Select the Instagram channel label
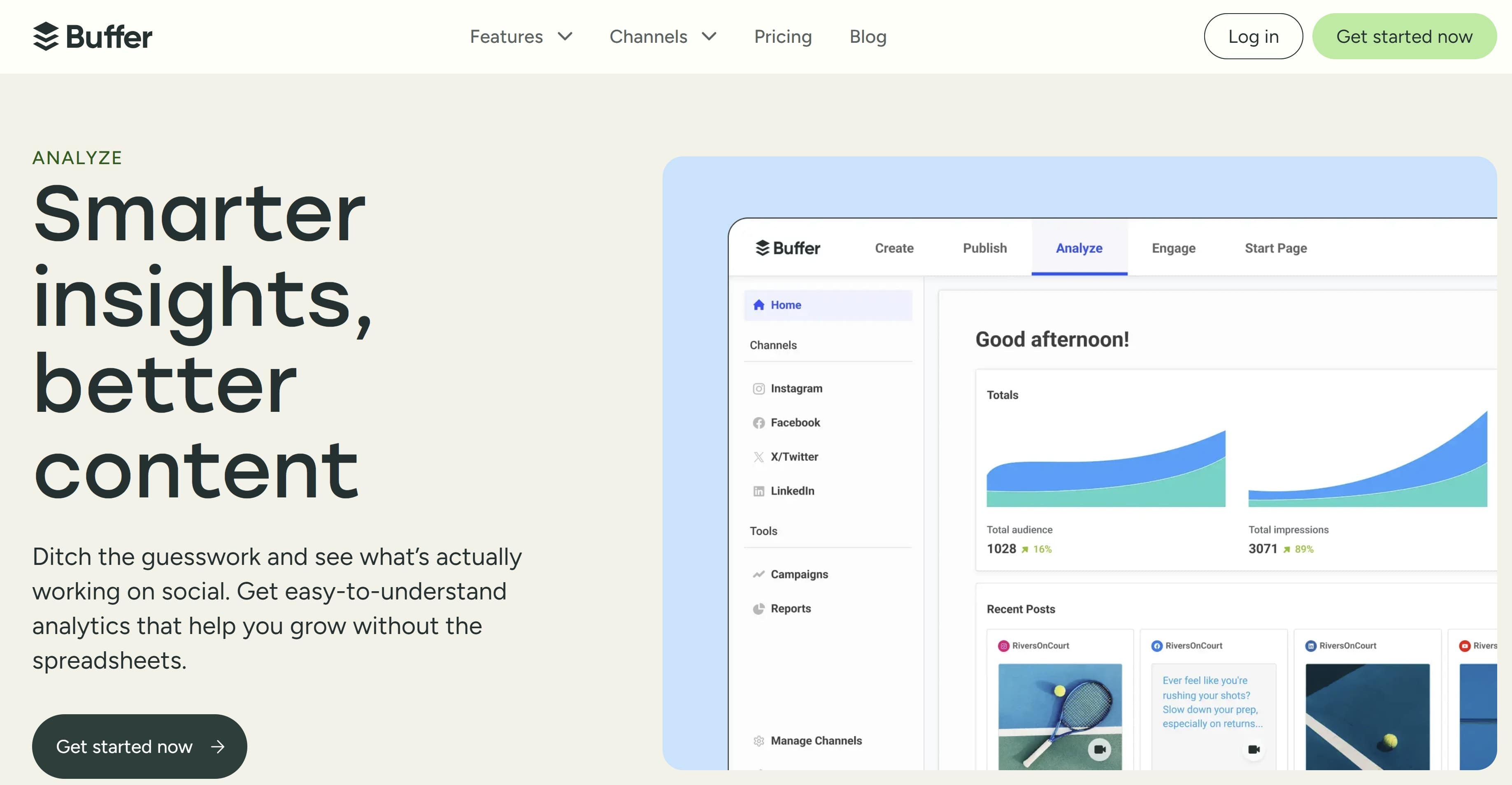The width and height of the screenshot is (1512, 785). click(x=796, y=388)
